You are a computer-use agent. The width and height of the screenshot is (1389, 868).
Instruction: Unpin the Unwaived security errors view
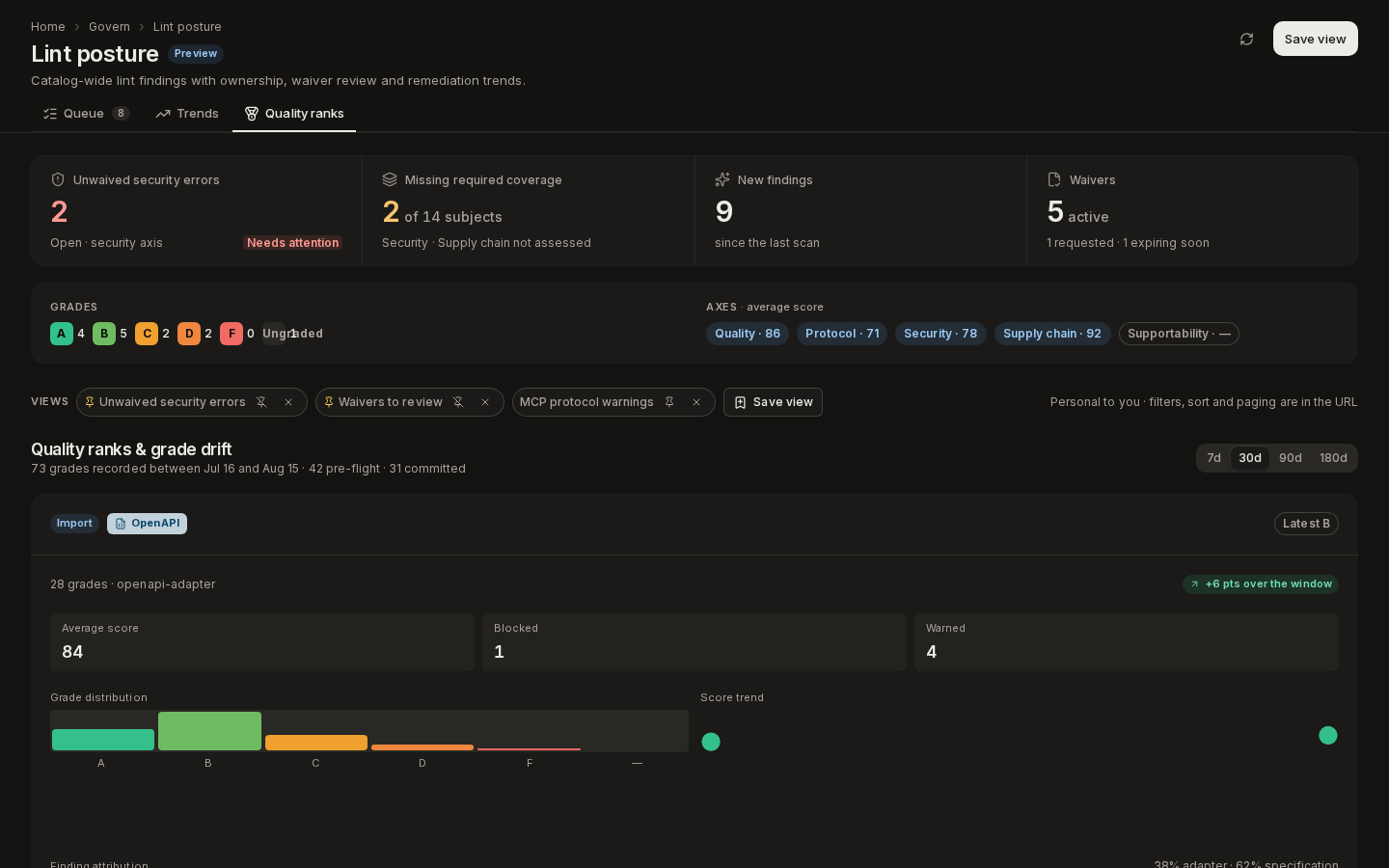261,402
